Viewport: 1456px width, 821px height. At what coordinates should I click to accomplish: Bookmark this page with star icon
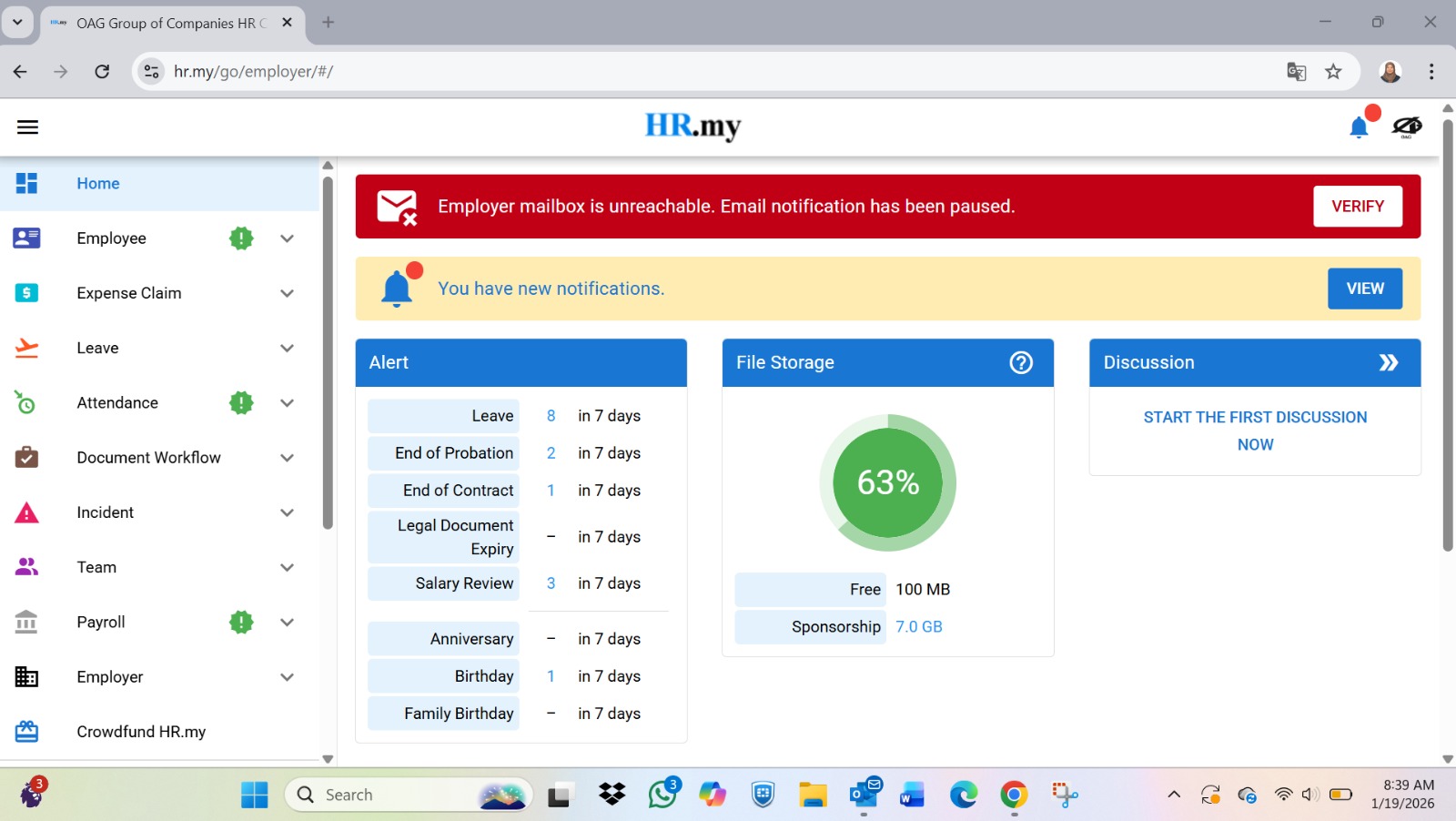pos(1333,72)
